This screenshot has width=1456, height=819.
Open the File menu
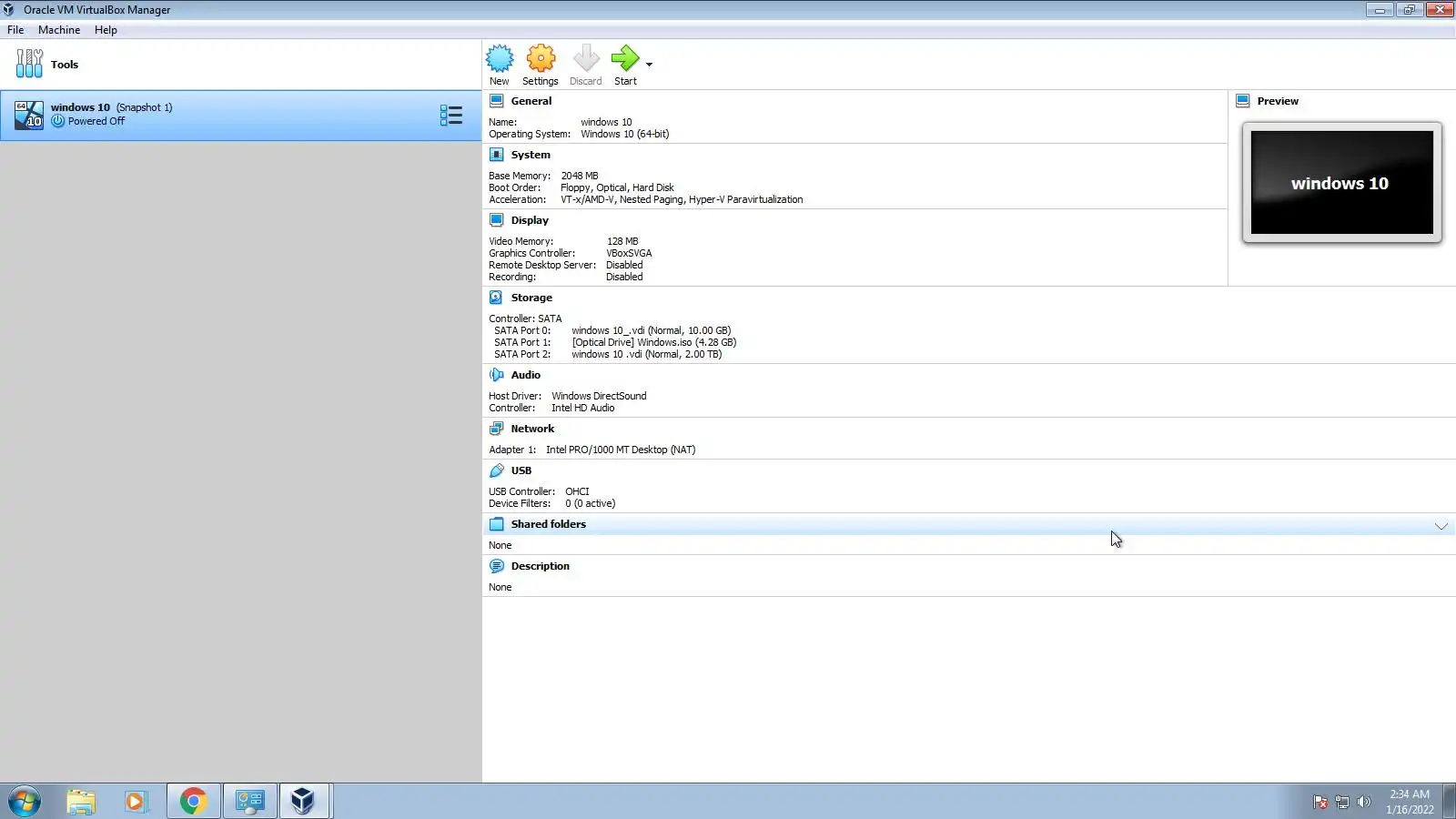pyautogui.click(x=15, y=30)
